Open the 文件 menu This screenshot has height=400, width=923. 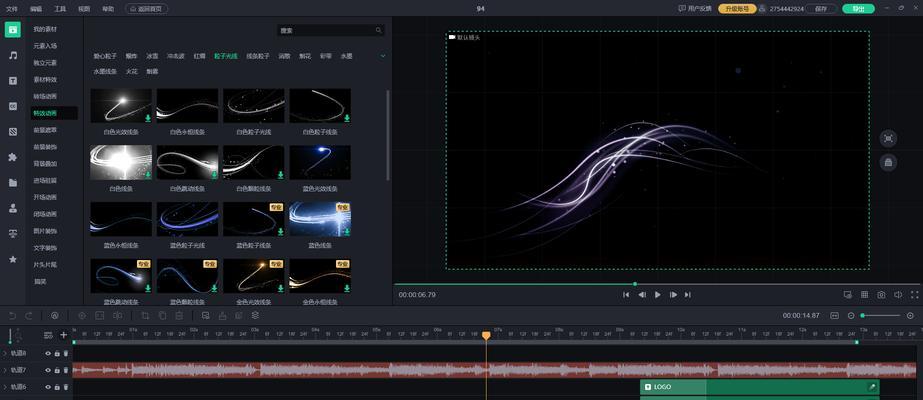12,9
